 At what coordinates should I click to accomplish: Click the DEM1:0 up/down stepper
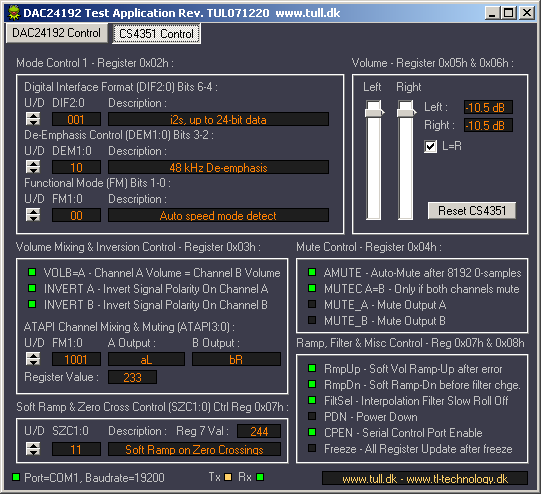[33, 167]
